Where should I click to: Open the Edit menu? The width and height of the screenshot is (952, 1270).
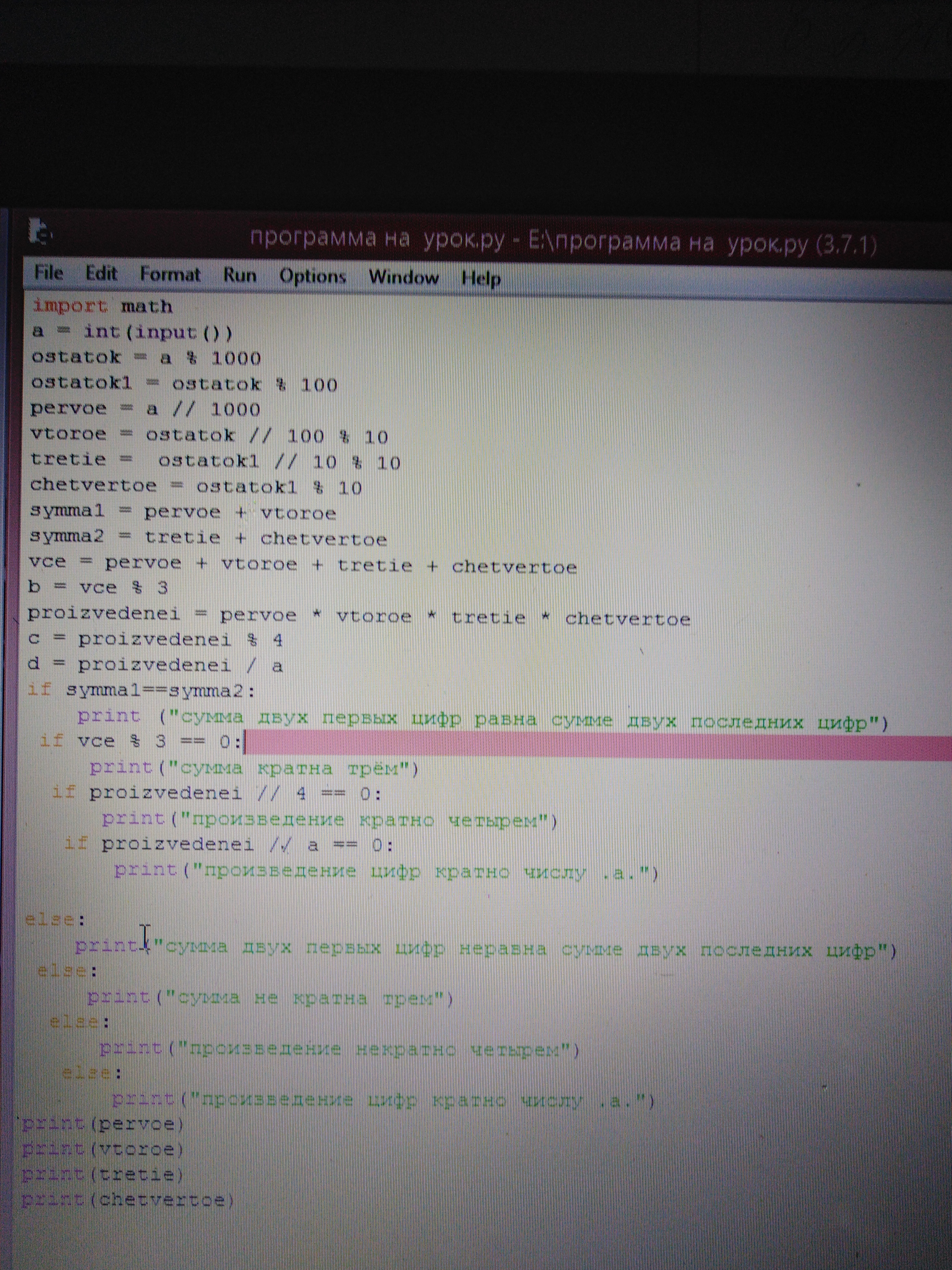pyautogui.click(x=102, y=273)
